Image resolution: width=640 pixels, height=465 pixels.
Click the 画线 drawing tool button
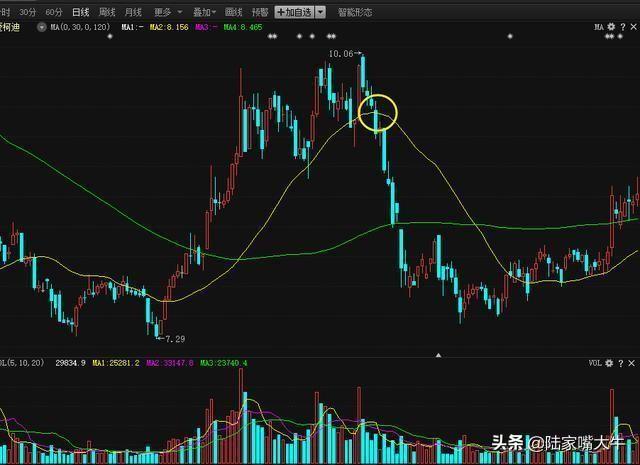[234, 12]
